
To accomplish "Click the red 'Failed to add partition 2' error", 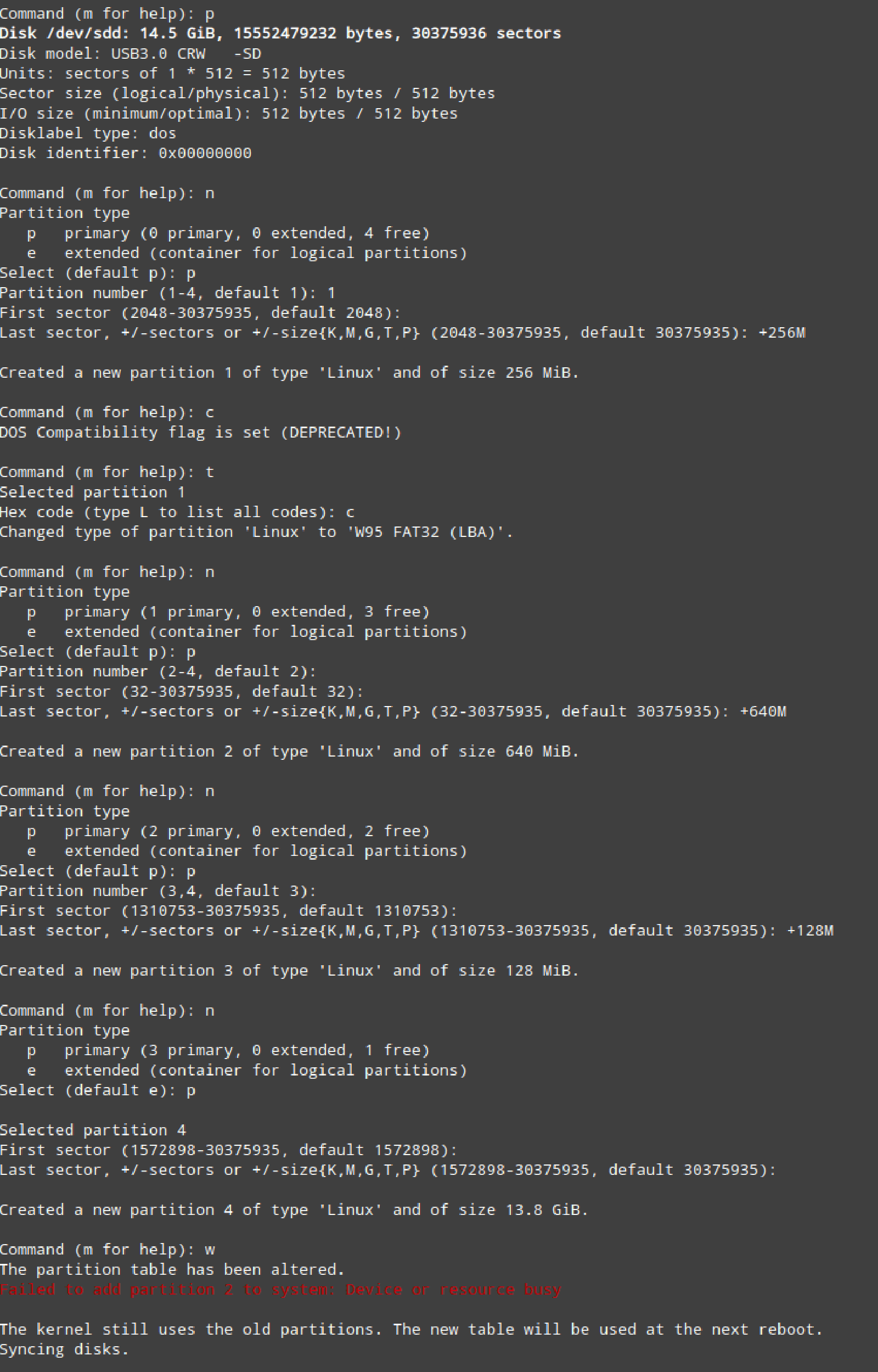I will coord(280,1289).
